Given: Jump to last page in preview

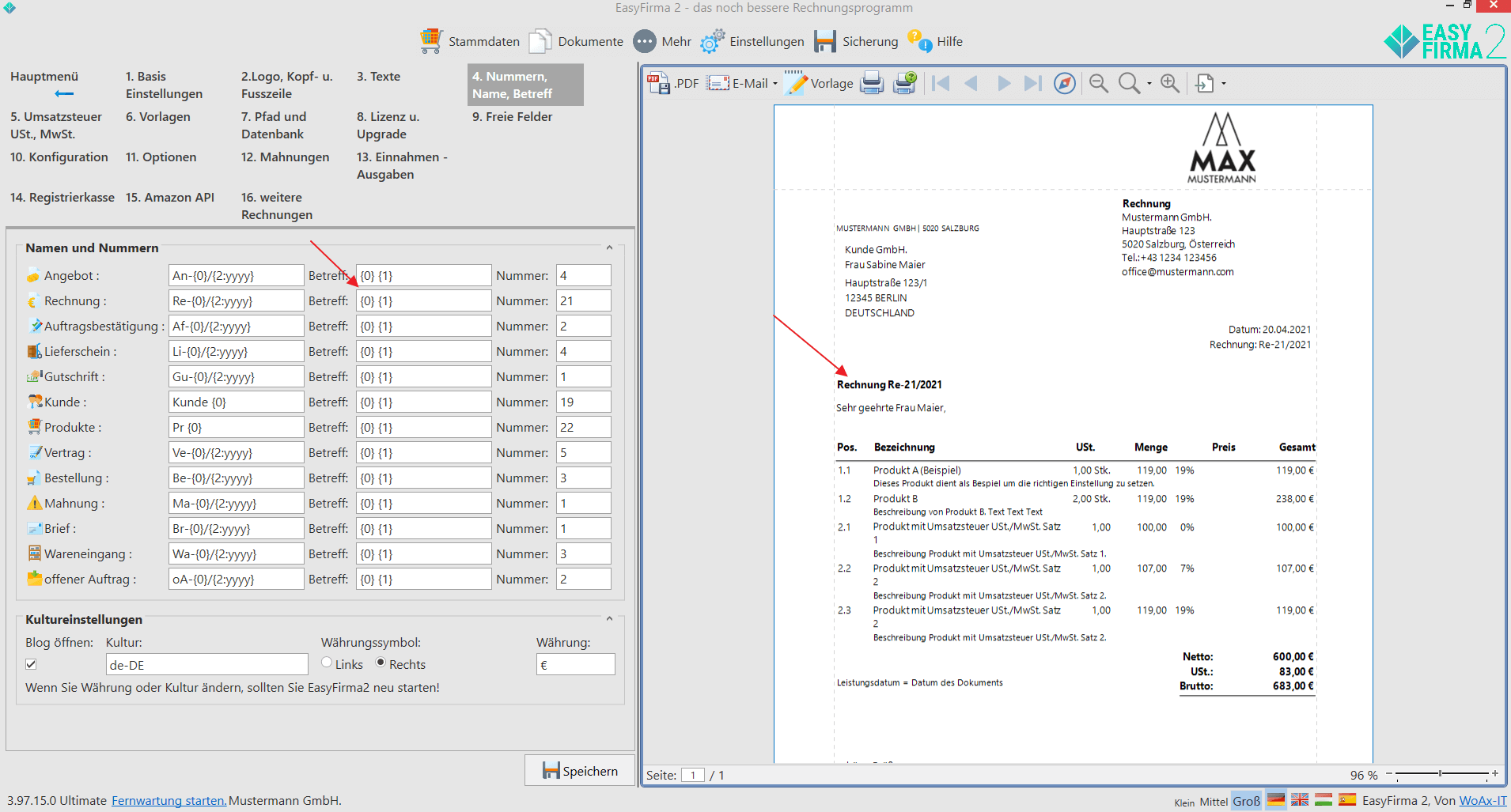Looking at the screenshot, I should click(x=1032, y=83).
